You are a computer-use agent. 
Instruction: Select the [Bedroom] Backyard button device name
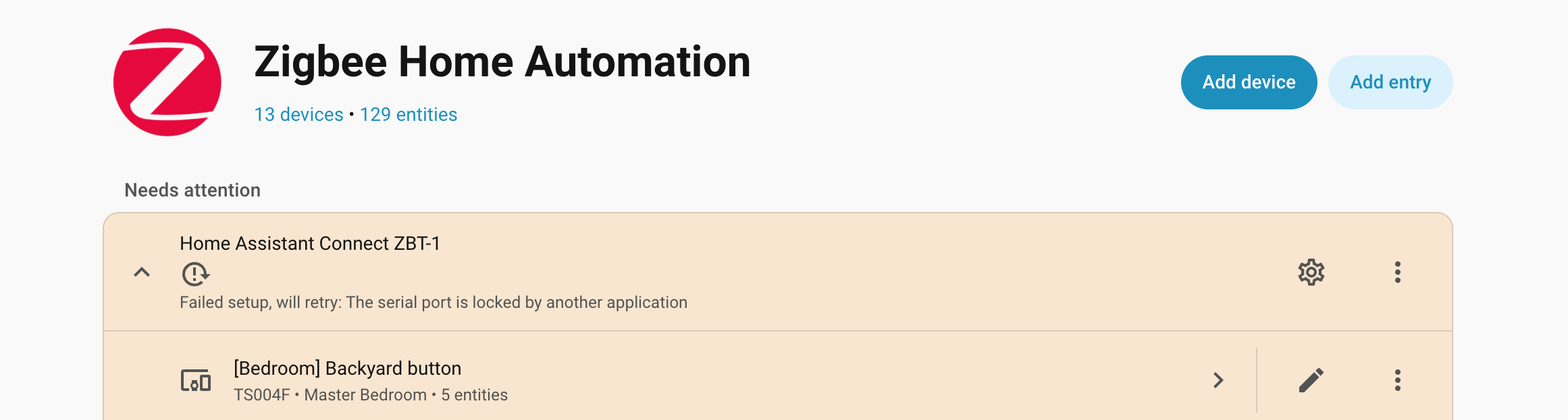point(347,369)
